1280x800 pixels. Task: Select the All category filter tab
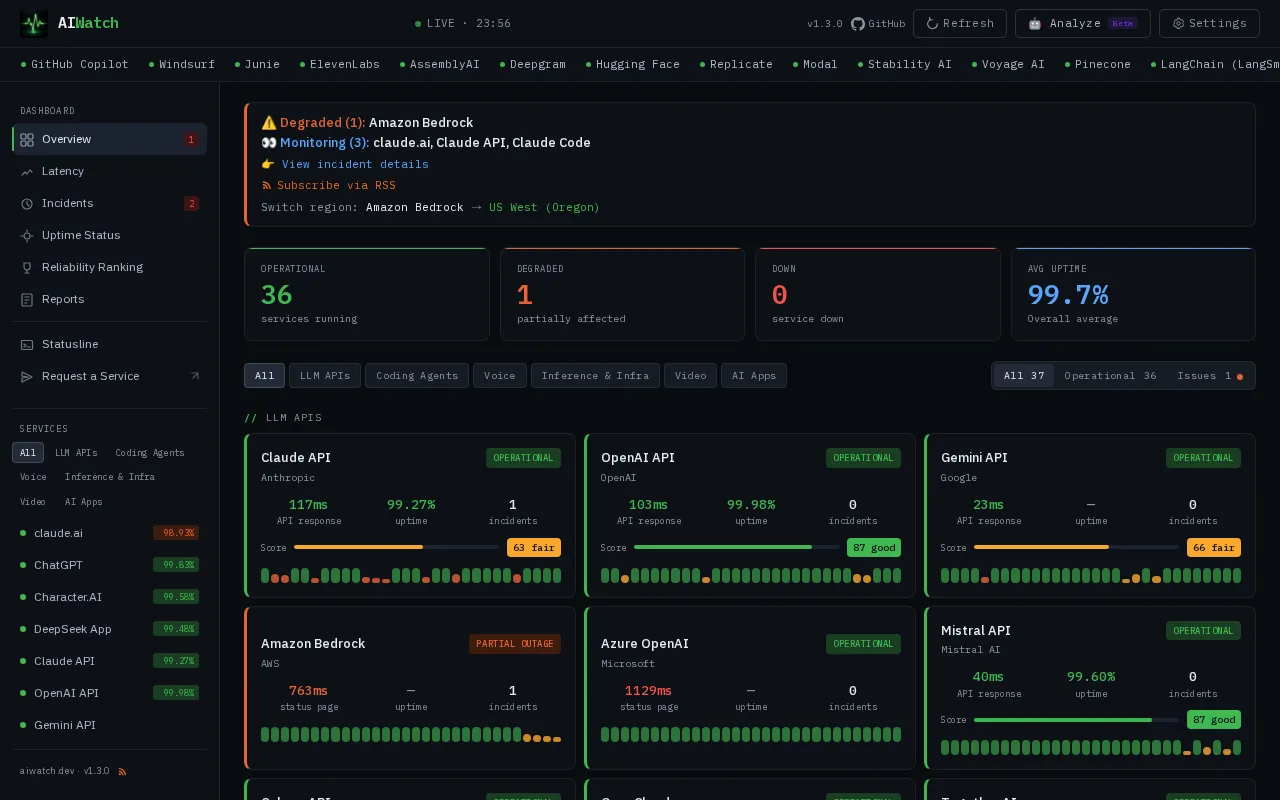[265, 375]
